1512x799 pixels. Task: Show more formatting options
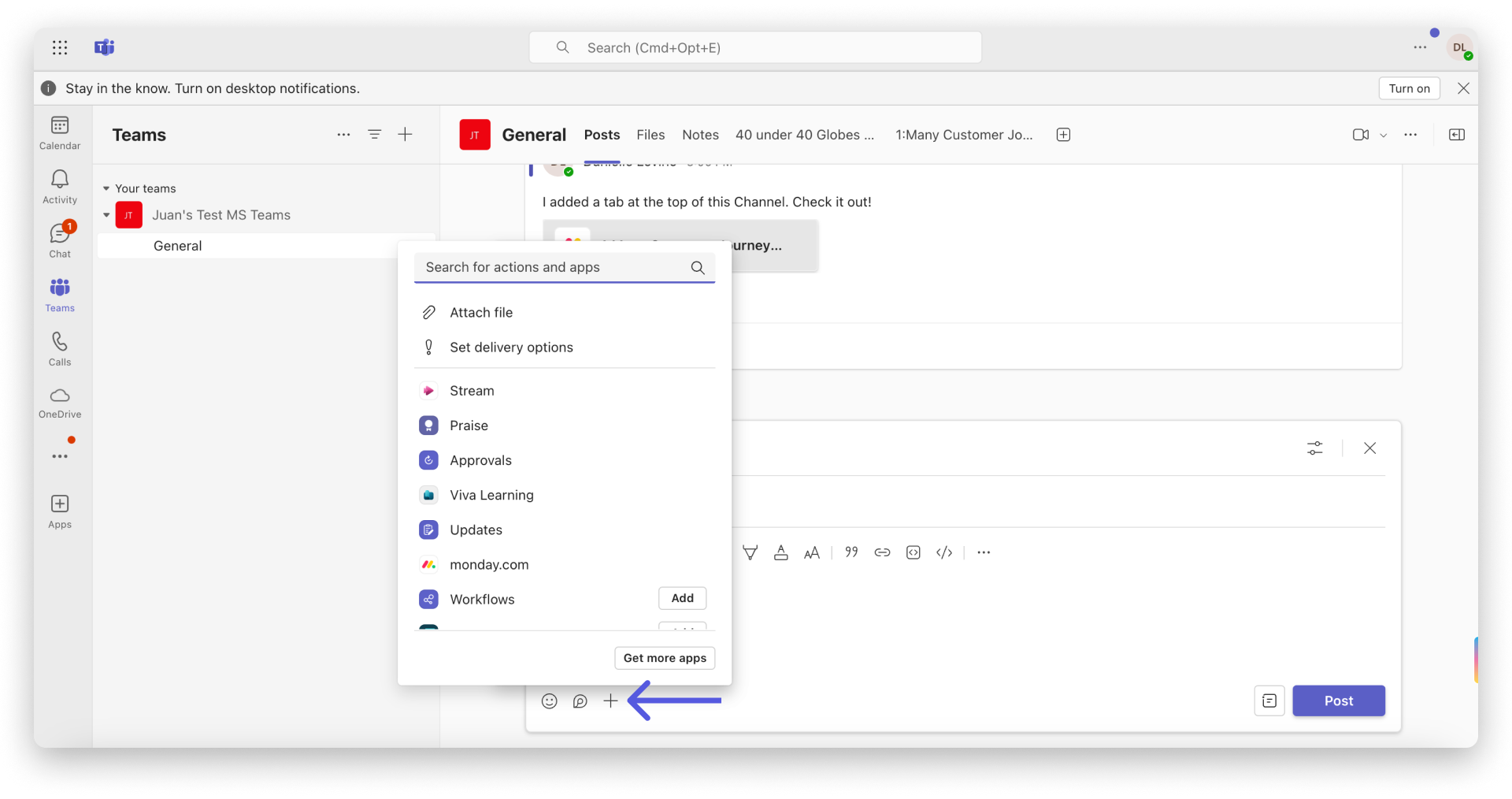(x=984, y=552)
